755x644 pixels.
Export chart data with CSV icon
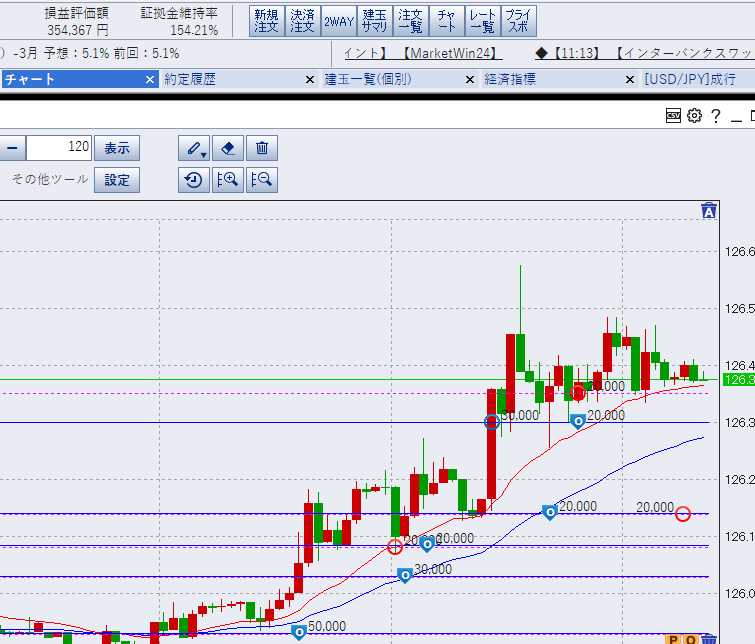click(x=674, y=117)
